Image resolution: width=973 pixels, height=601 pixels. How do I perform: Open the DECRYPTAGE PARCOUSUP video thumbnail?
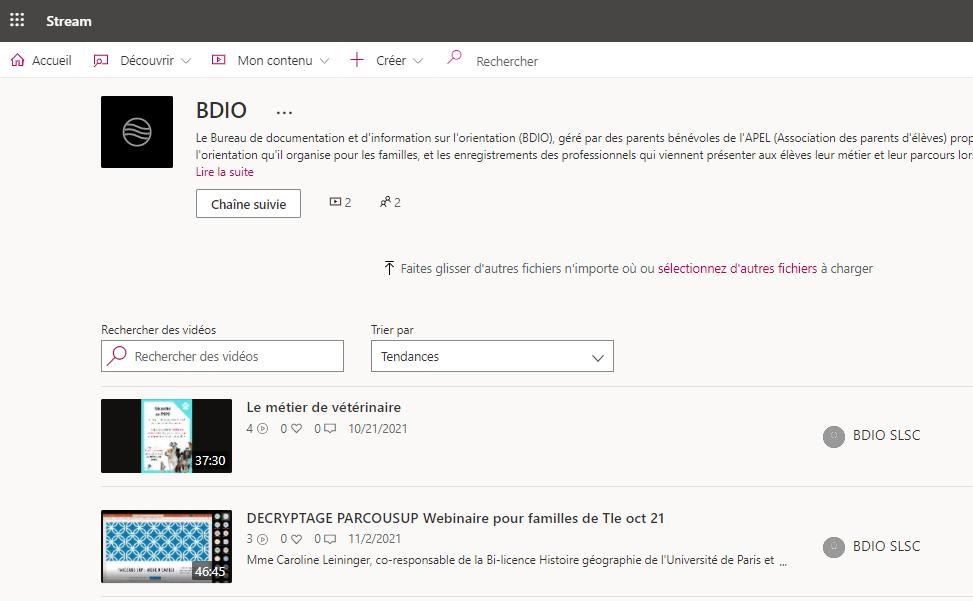(x=166, y=546)
